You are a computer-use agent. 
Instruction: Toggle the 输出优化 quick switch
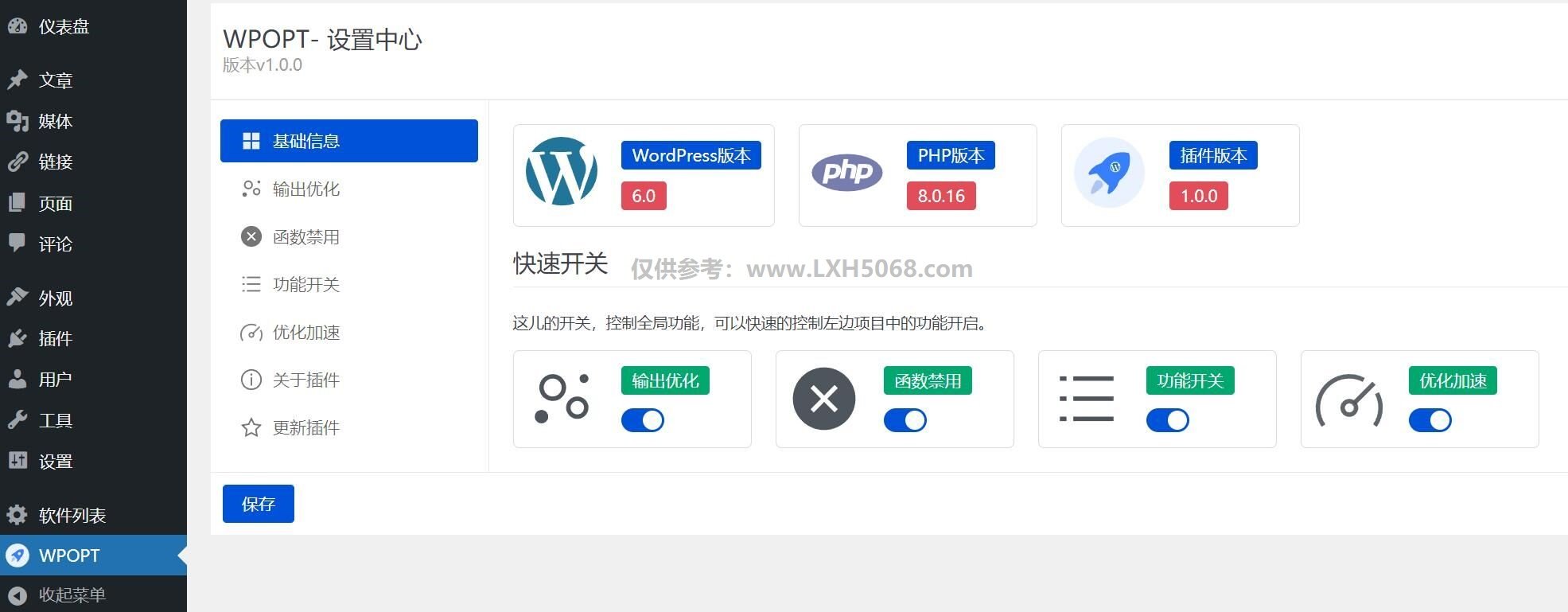point(643,420)
